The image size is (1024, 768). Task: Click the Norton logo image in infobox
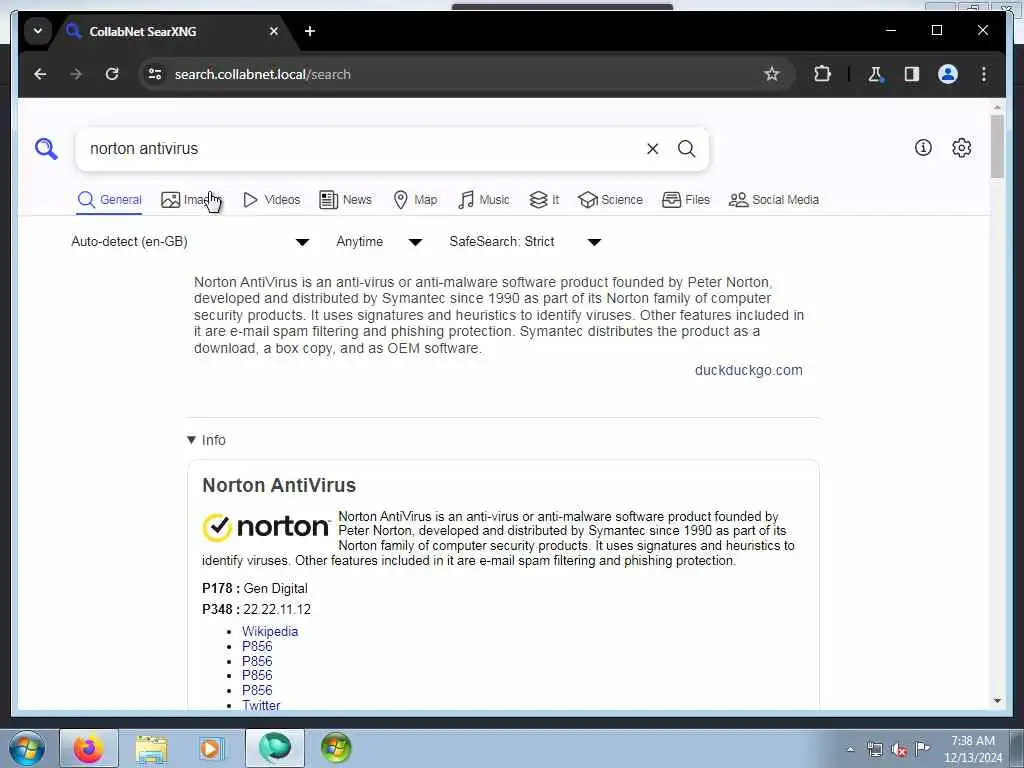266,527
